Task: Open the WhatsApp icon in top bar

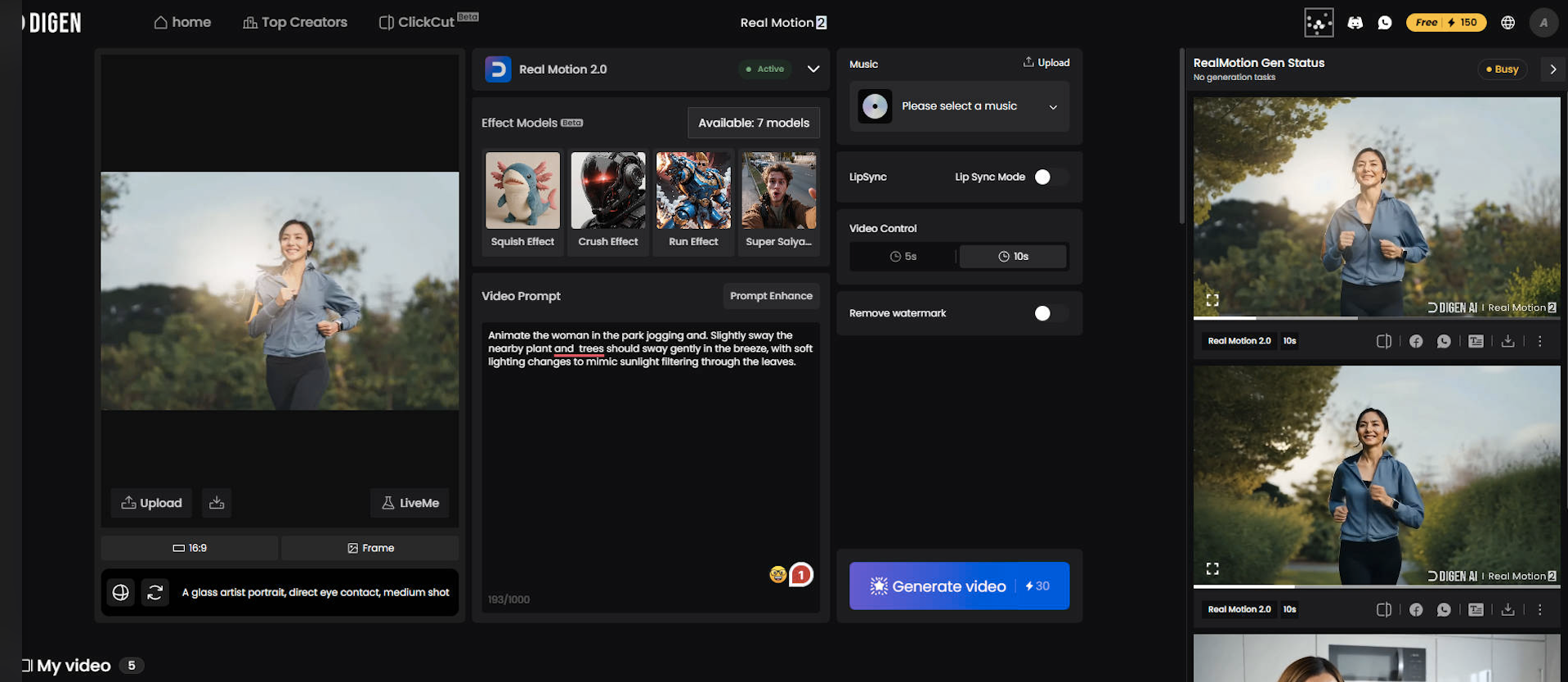Action: [1385, 23]
